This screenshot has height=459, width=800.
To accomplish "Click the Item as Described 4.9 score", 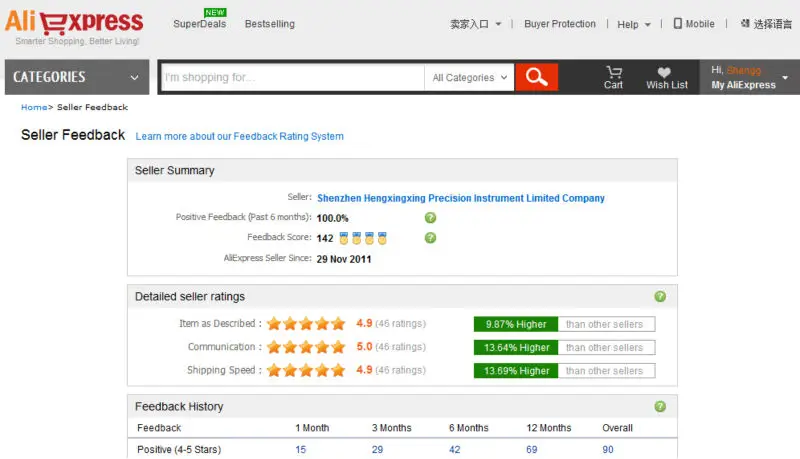I will [364, 323].
